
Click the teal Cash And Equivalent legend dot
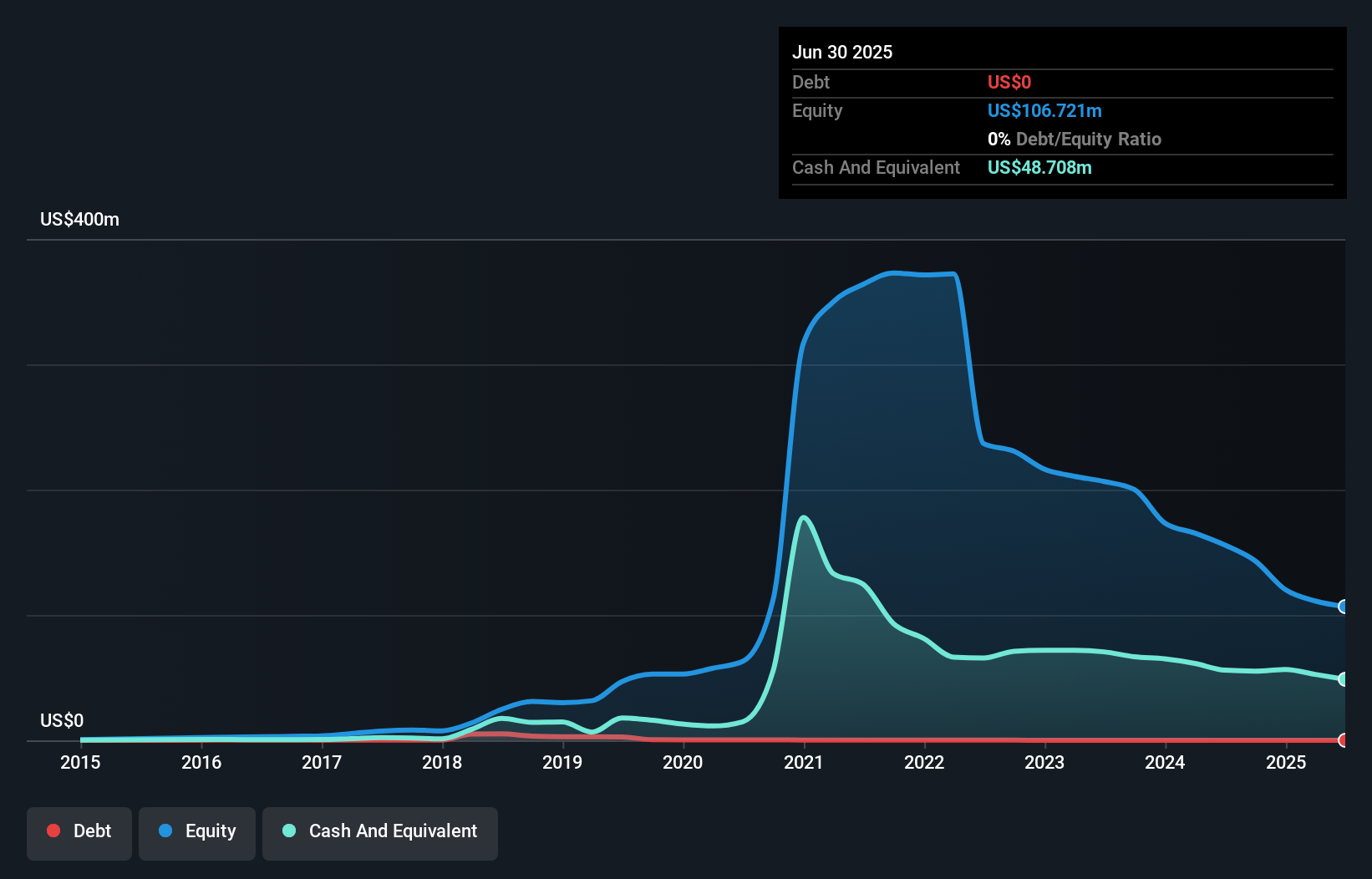click(x=289, y=831)
